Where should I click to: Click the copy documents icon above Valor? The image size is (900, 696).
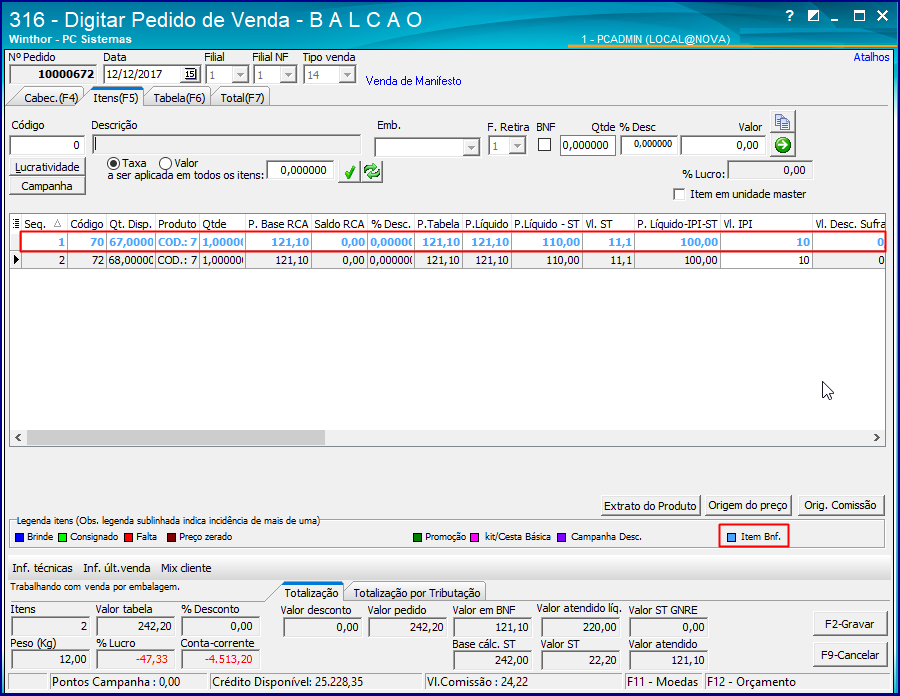tap(782, 122)
